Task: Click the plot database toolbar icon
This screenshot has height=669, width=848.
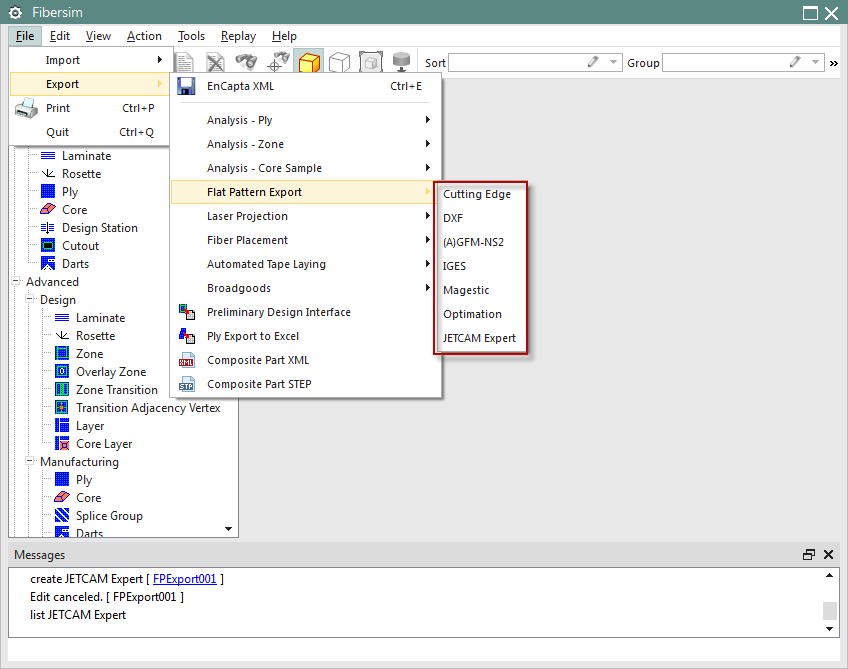Action: [401, 61]
